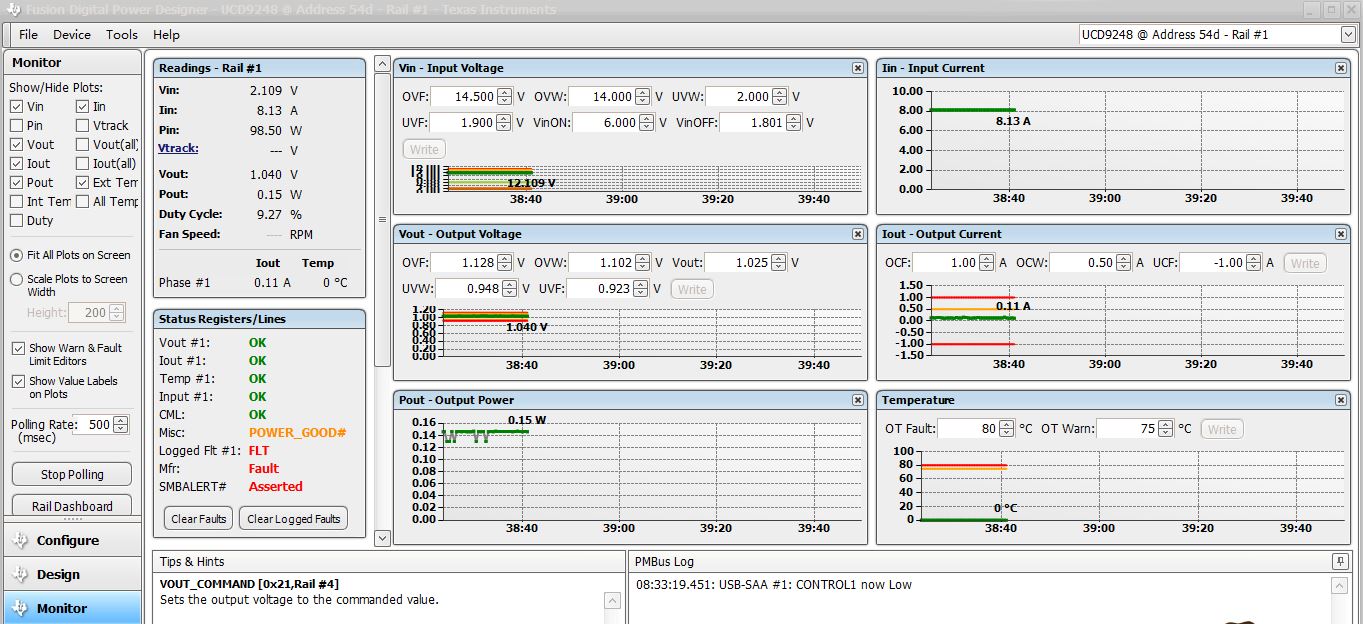Adjust the Iout UCF stepper

point(1254,263)
